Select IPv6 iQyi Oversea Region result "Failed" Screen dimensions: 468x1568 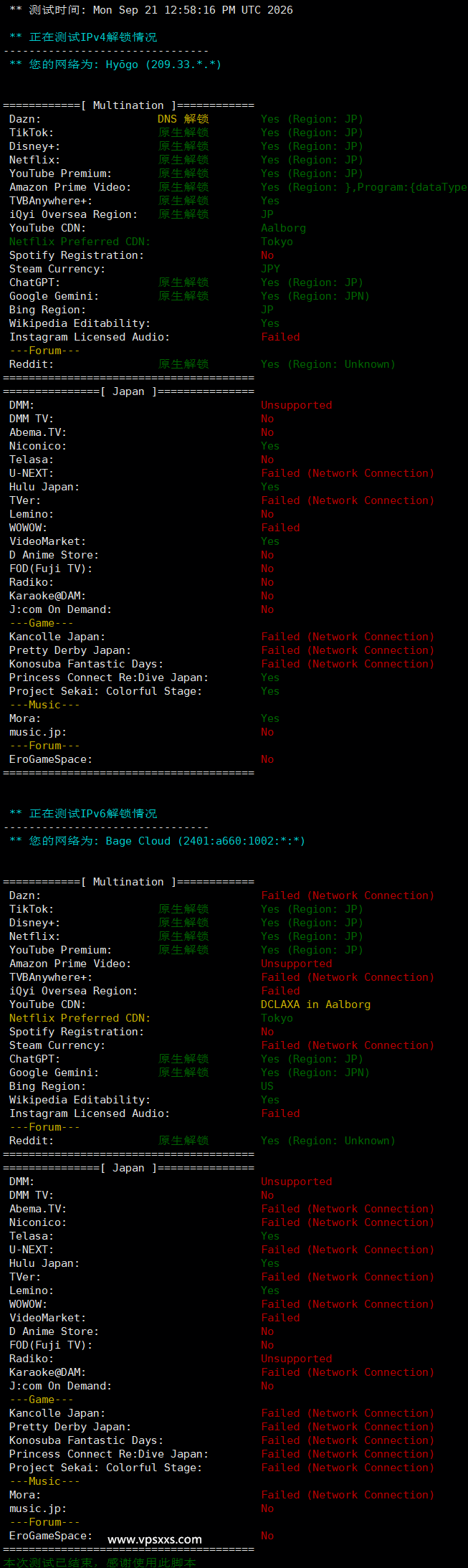pyautogui.click(x=280, y=991)
